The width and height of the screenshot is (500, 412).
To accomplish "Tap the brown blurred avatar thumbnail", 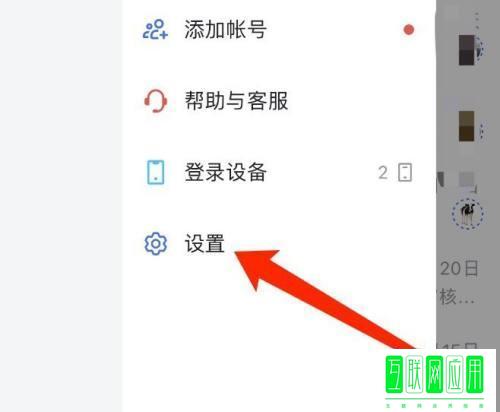I will [467, 126].
